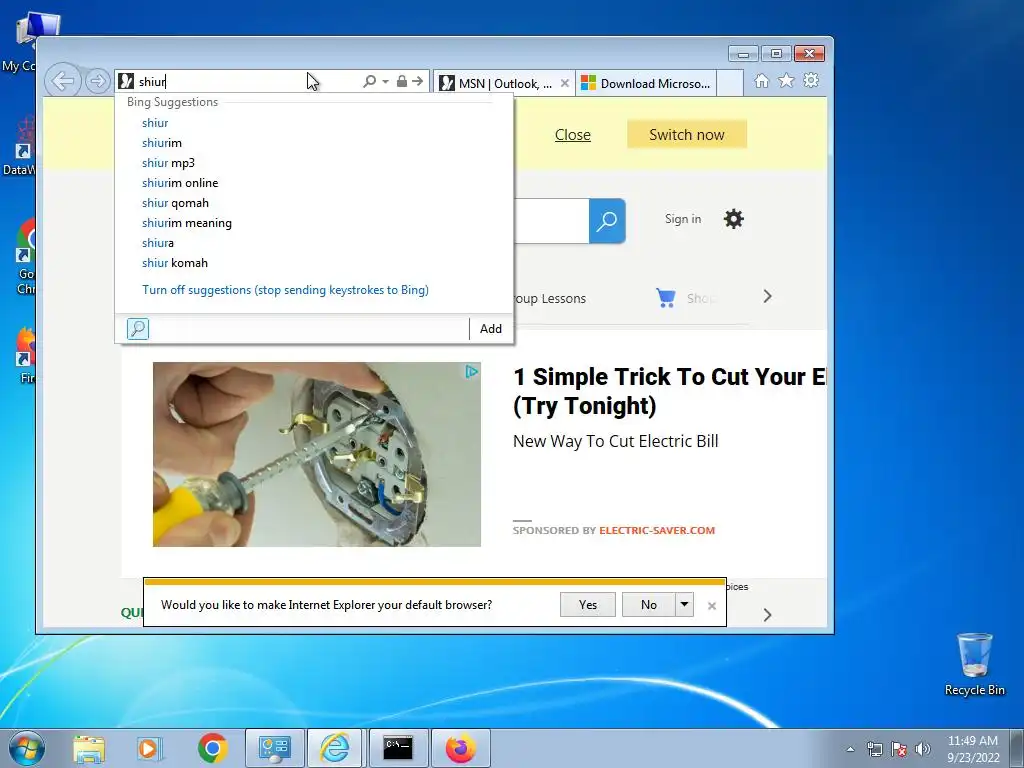Open the Action Center flag icon

(x=899, y=749)
